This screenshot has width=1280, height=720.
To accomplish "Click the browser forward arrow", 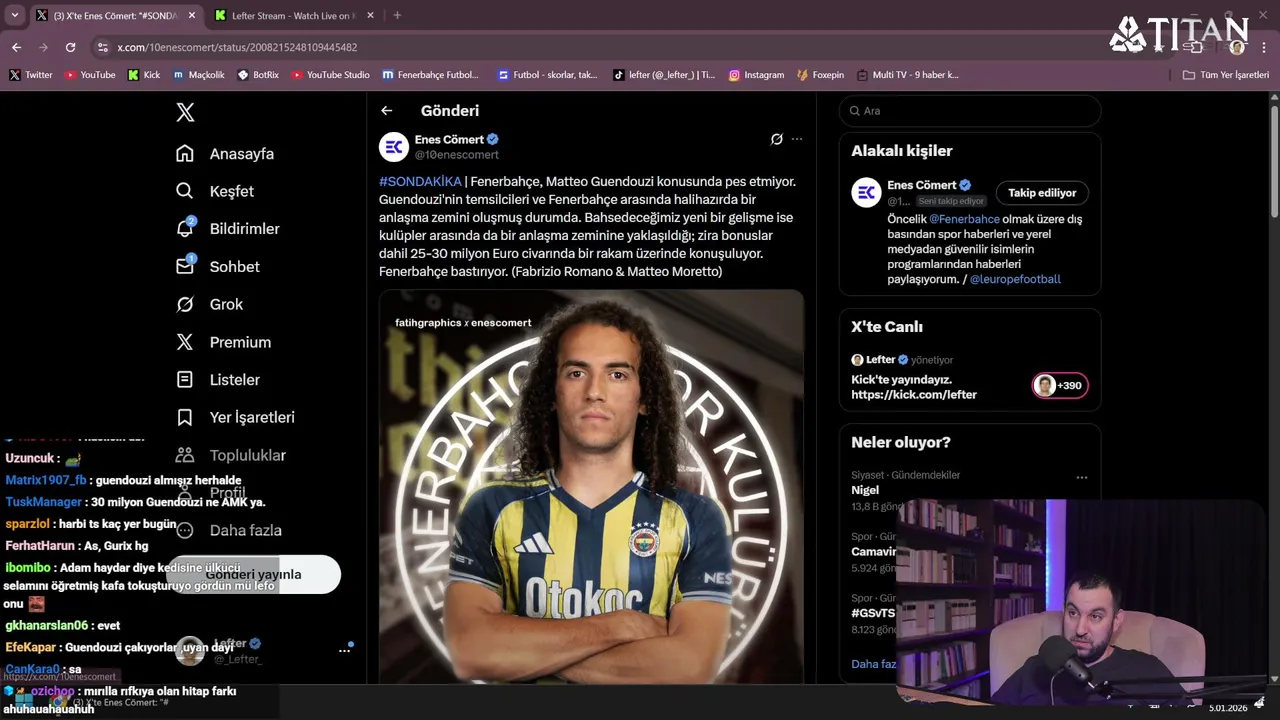I will pos(43,47).
